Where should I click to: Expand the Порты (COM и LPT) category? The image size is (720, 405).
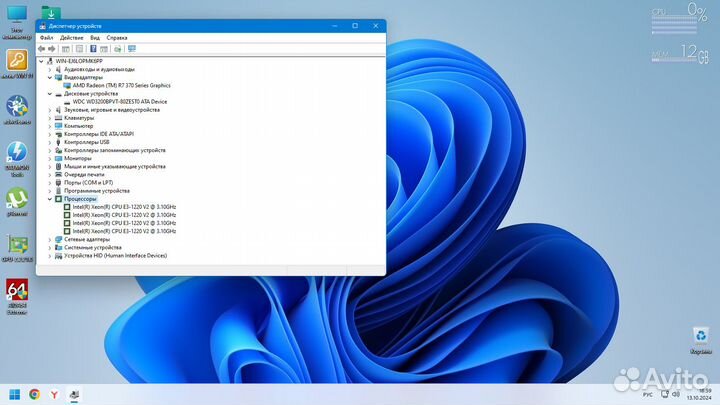[50, 183]
